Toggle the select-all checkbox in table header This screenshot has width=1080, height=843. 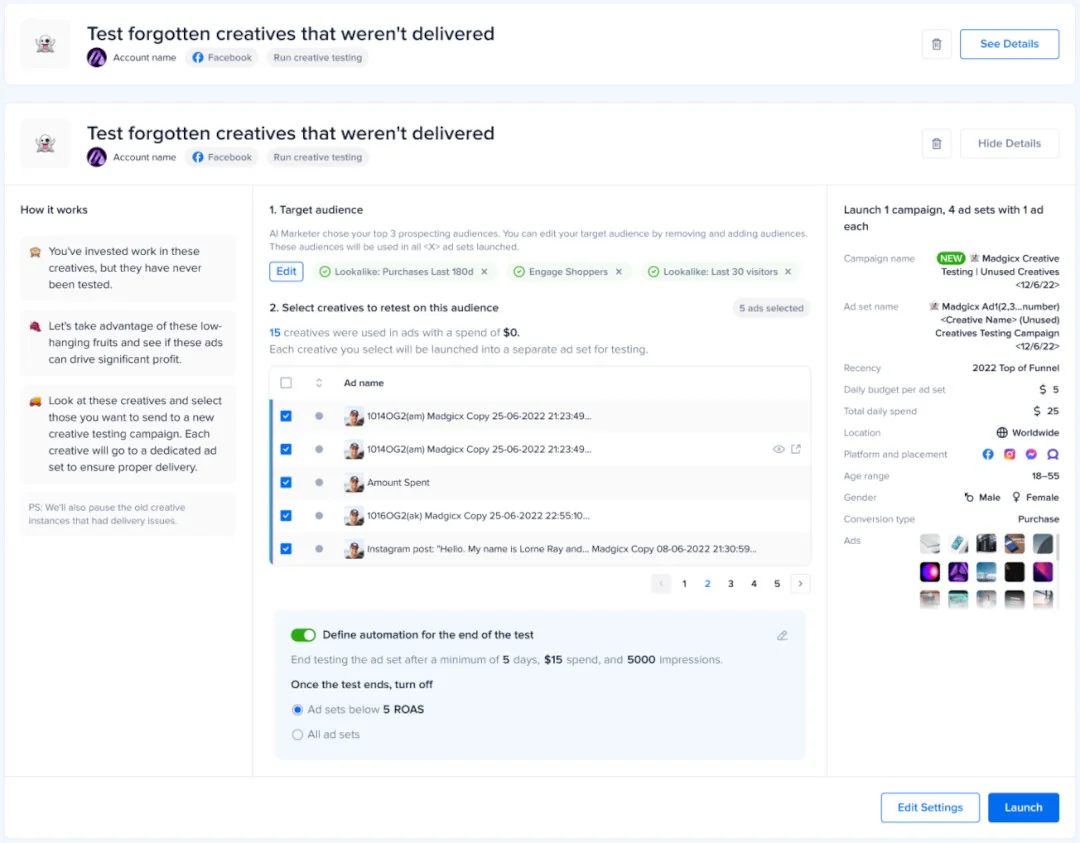point(286,383)
